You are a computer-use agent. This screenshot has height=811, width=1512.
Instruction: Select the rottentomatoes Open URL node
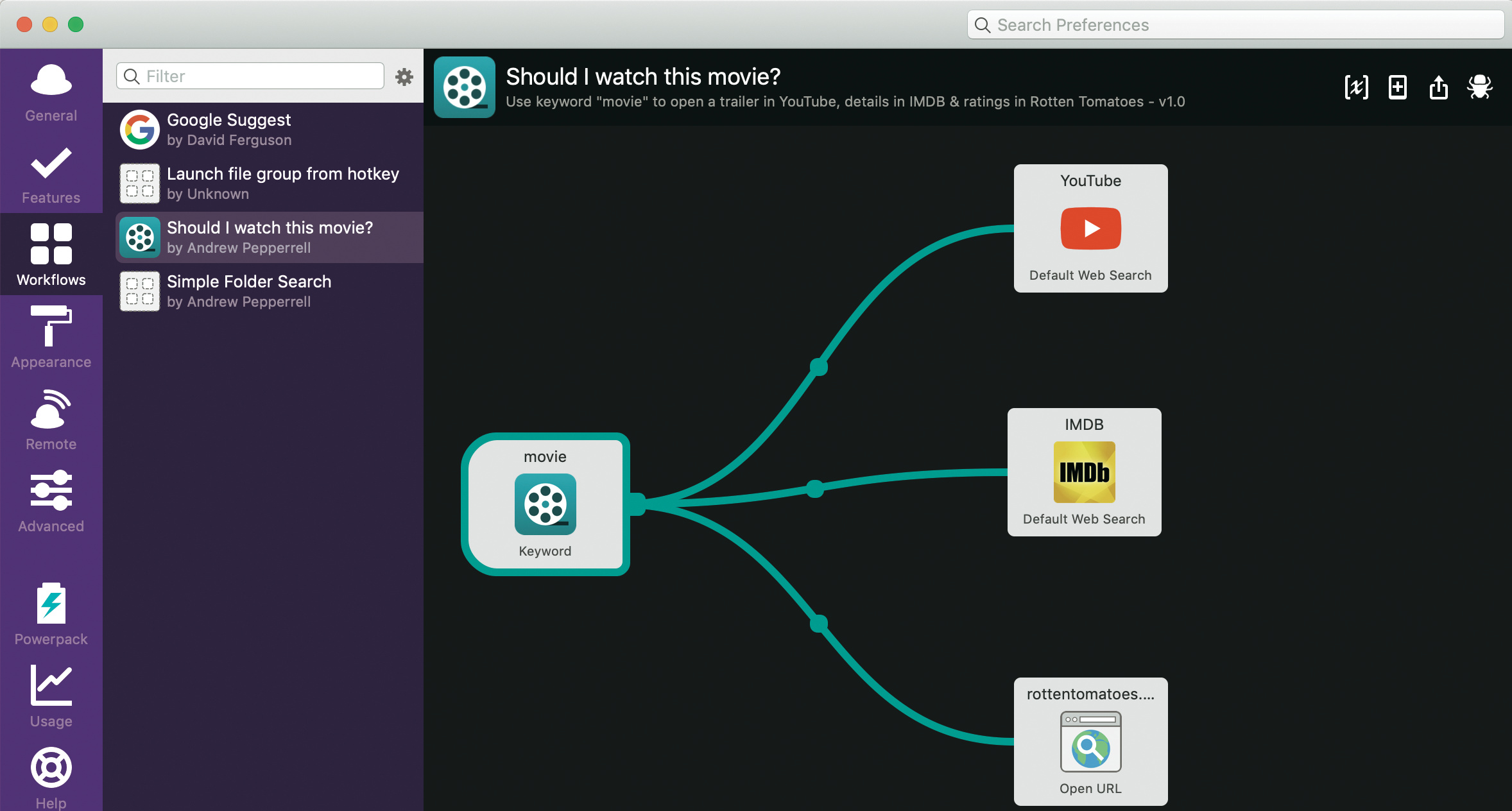[1090, 742]
